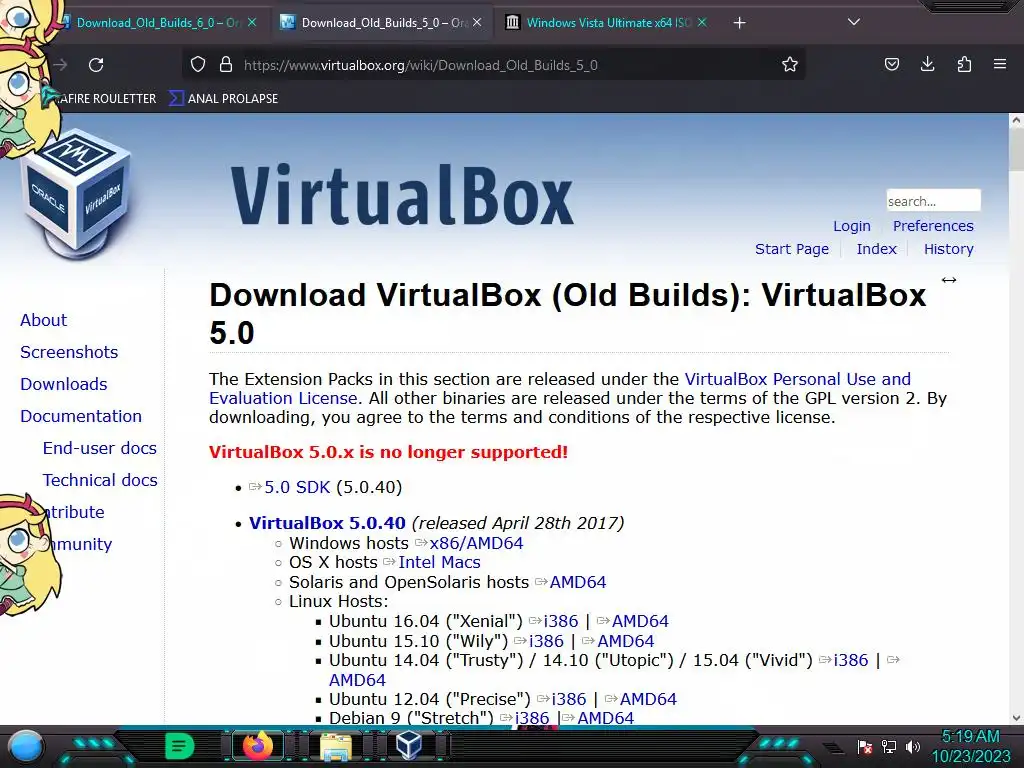Open the extensions puzzle icon

(x=964, y=64)
